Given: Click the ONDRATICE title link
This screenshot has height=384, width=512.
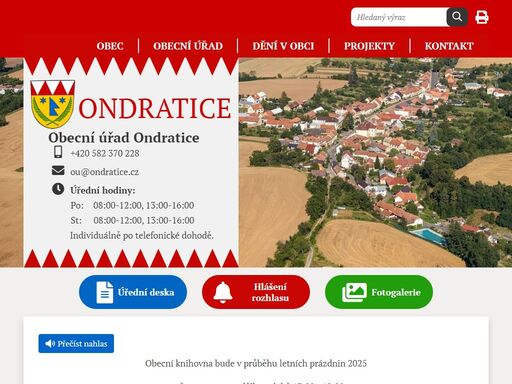Looking at the screenshot, I should tap(155, 108).
